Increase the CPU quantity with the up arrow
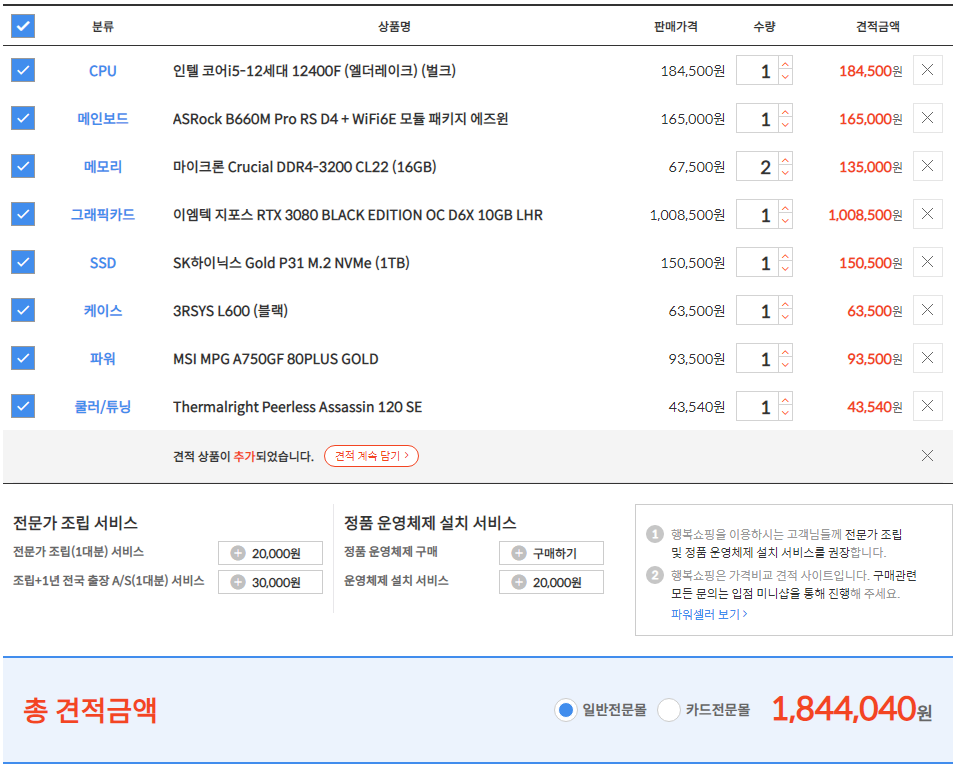 (x=785, y=64)
